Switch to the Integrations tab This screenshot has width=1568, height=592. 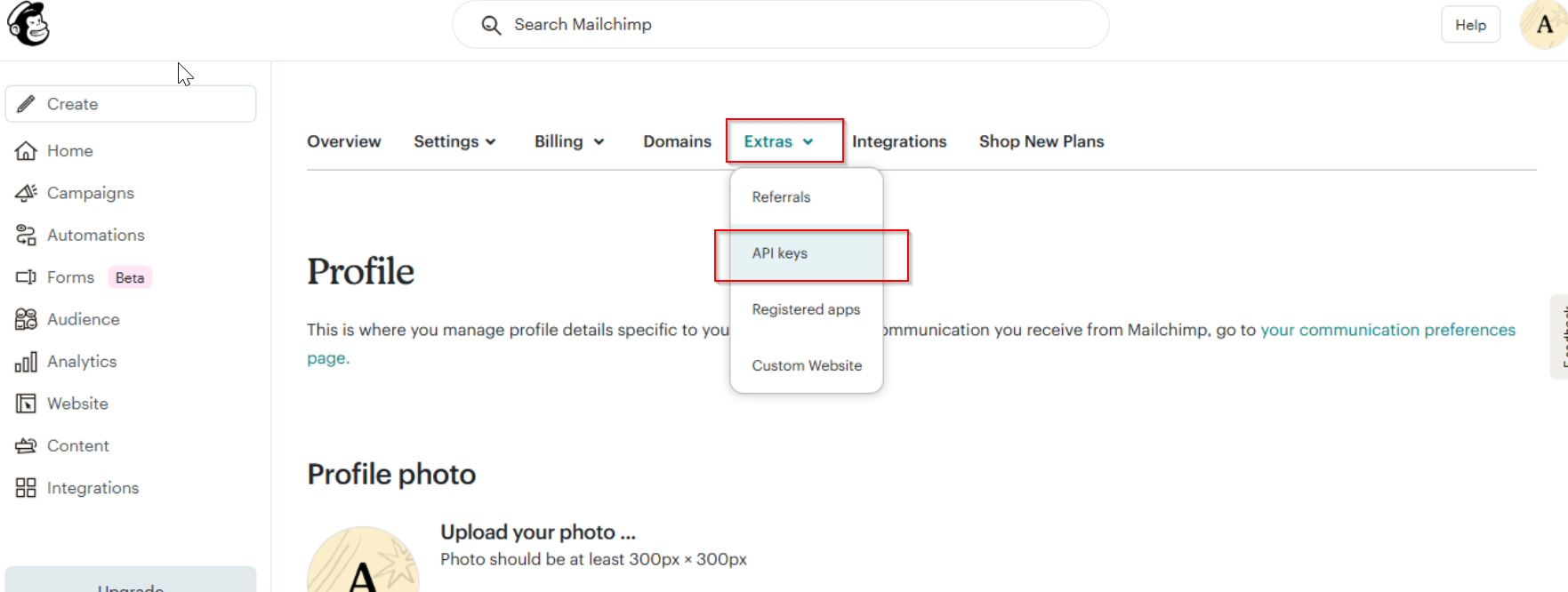click(x=899, y=141)
